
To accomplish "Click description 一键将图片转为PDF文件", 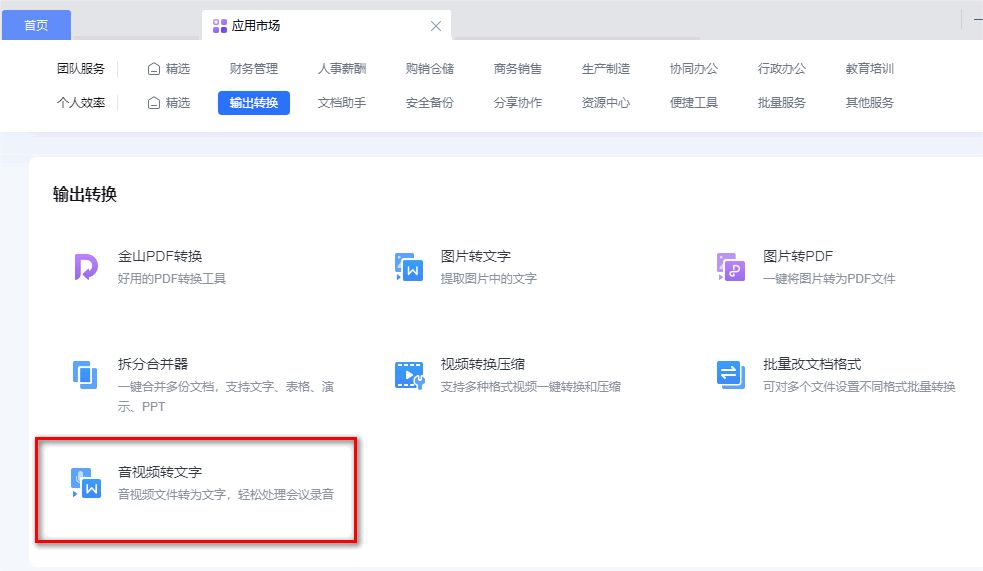I will (x=829, y=278).
